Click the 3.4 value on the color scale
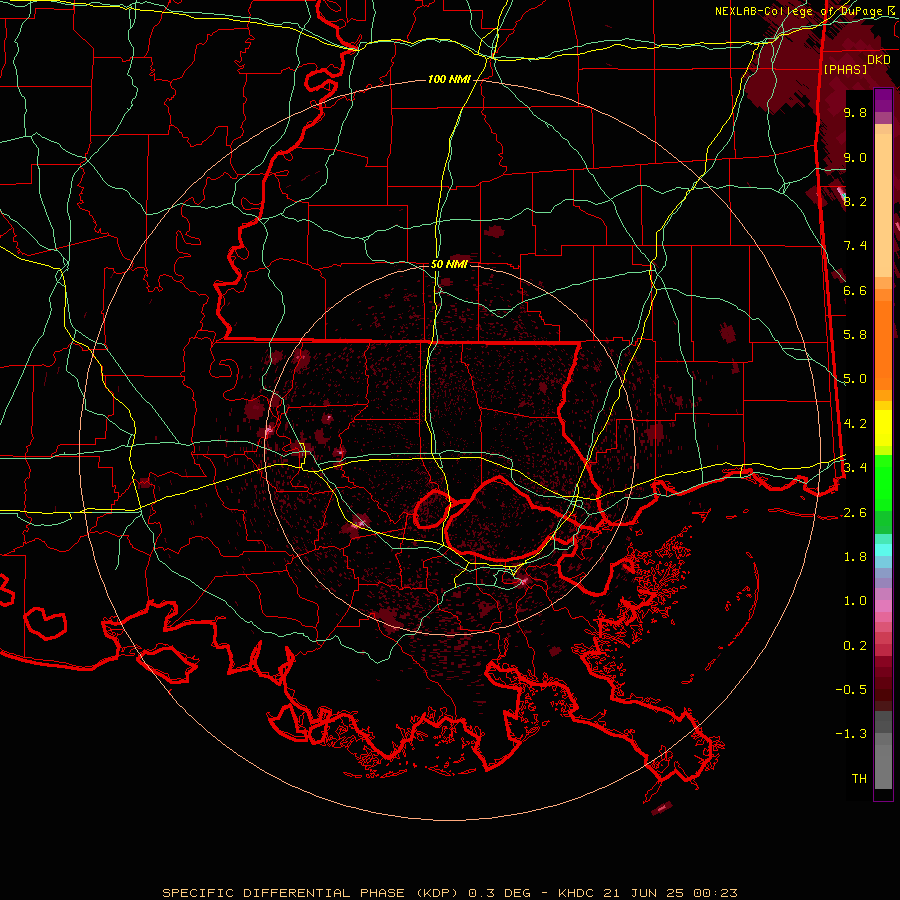 (x=855, y=468)
